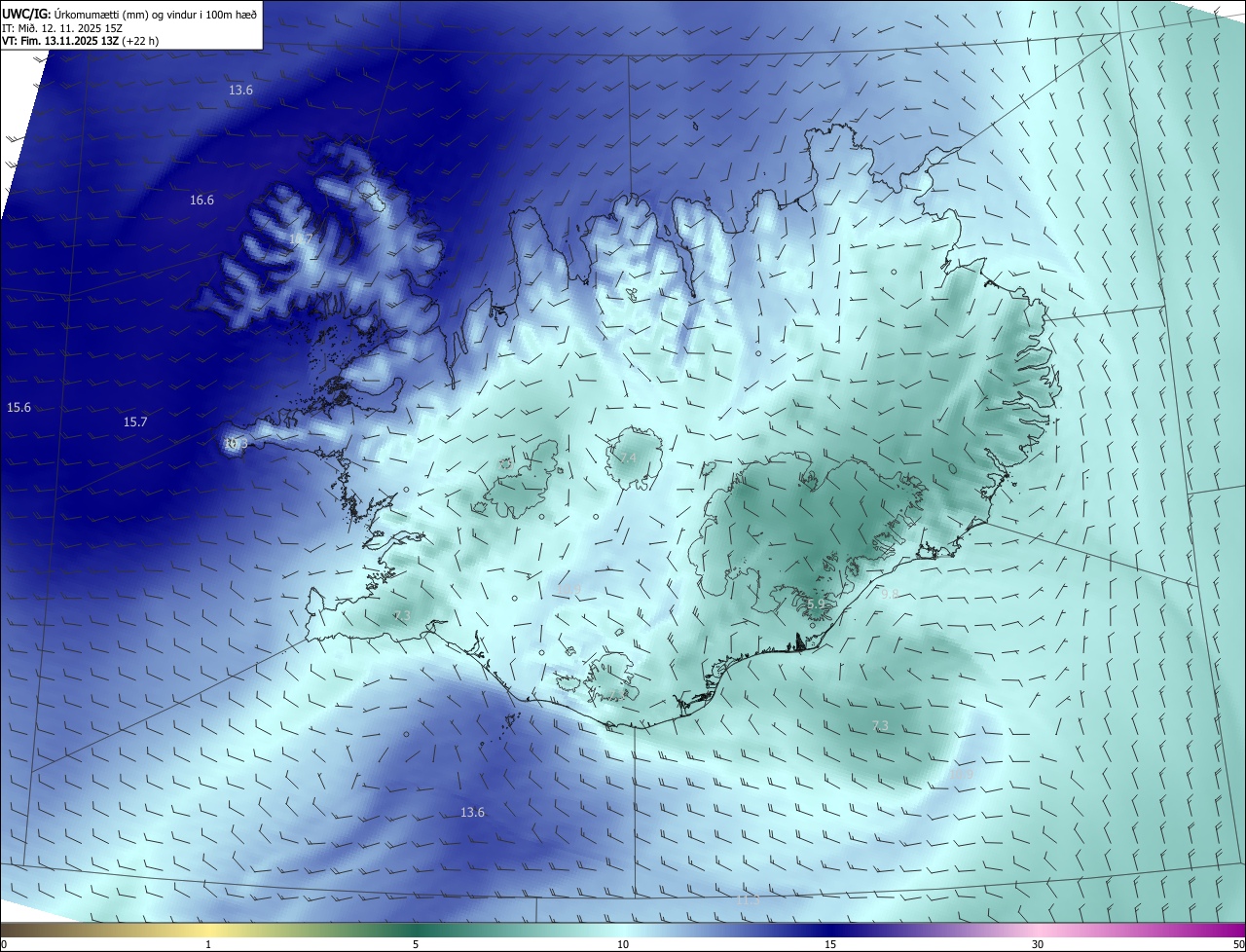Click the color scale label '30'

(1038, 944)
